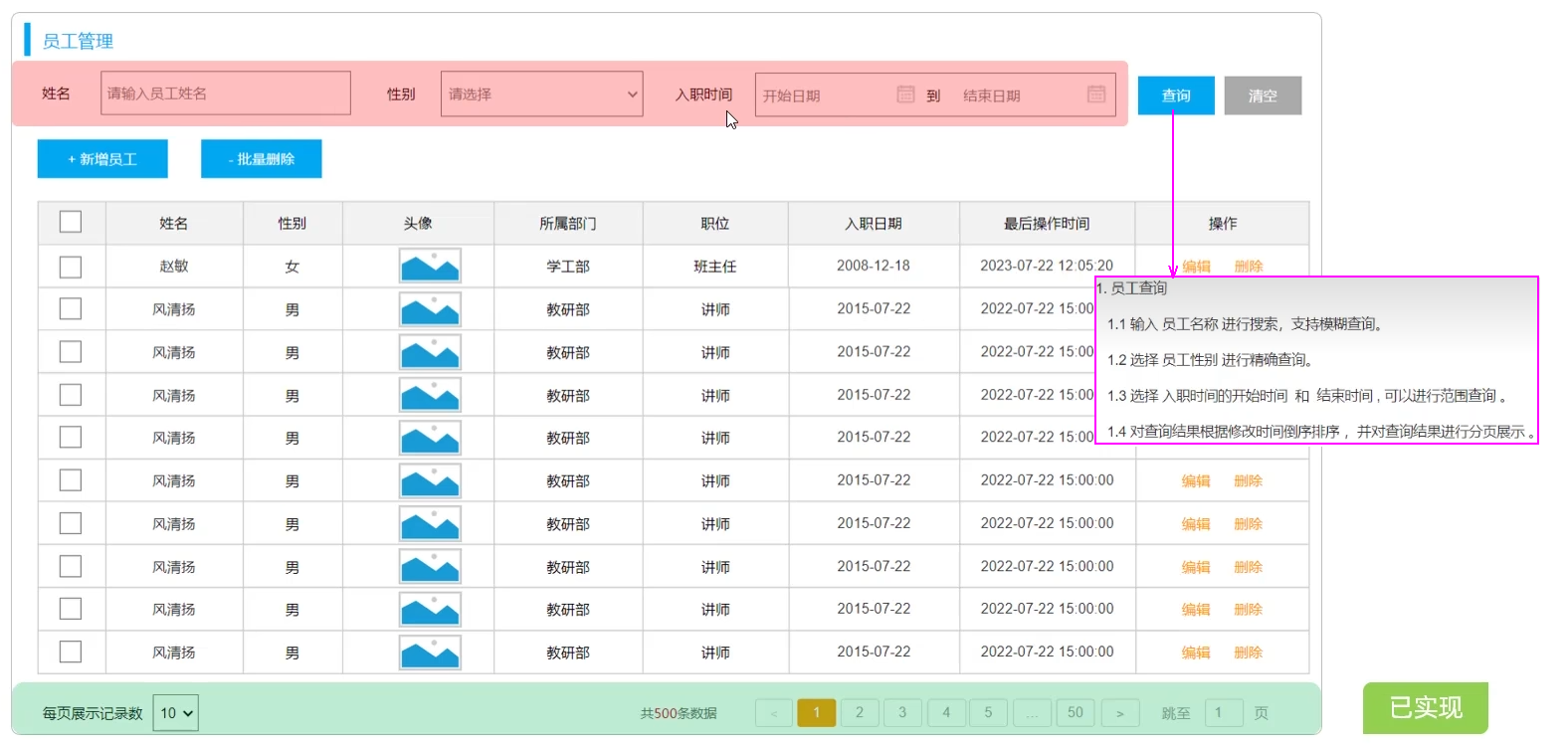Viewport: 1568px width, 746px height.
Task: Check the checkbox for 赵敏's row
Action: [71, 267]
